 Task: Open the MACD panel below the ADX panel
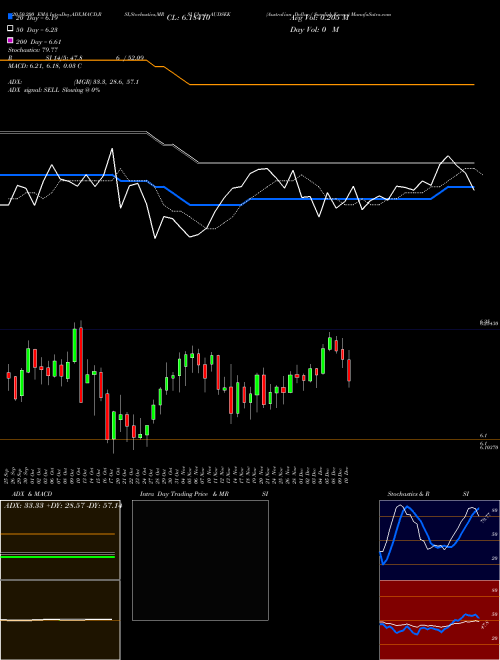pos(60,620)
